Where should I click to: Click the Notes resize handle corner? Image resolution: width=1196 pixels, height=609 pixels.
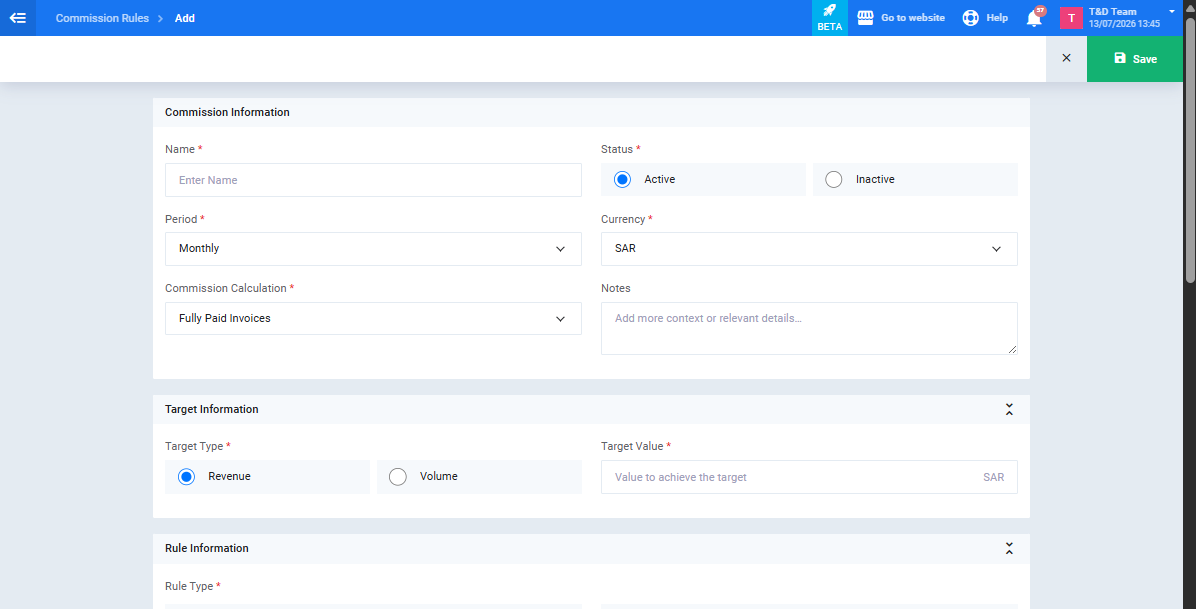pos(1012,350)
